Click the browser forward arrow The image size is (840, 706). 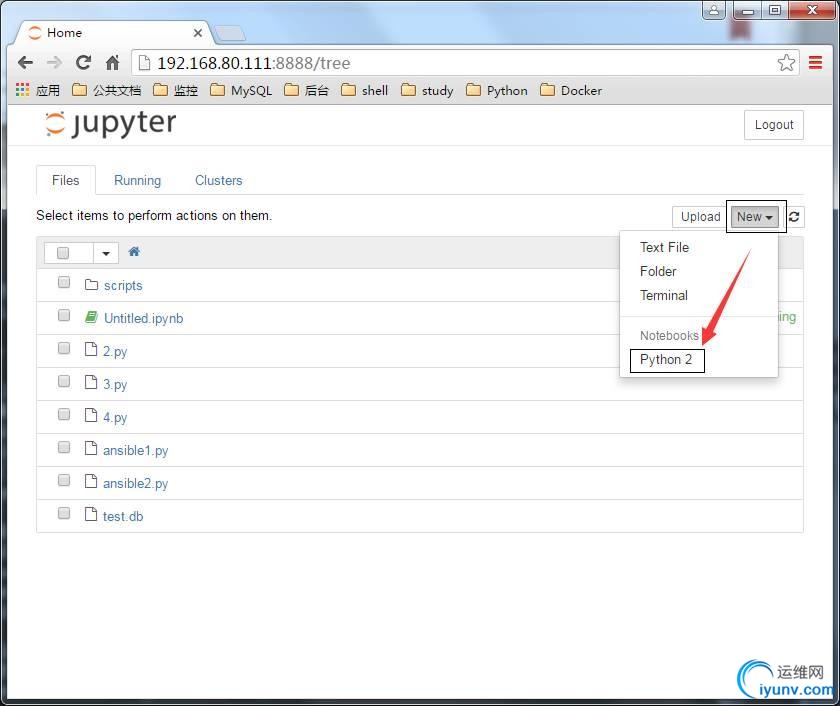tap(54, 63)
